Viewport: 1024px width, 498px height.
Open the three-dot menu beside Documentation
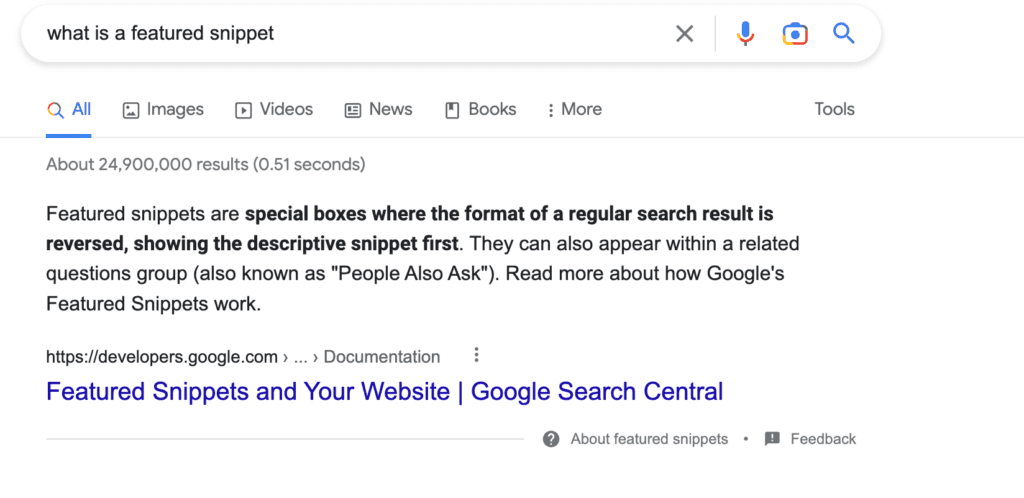(476, 355)
